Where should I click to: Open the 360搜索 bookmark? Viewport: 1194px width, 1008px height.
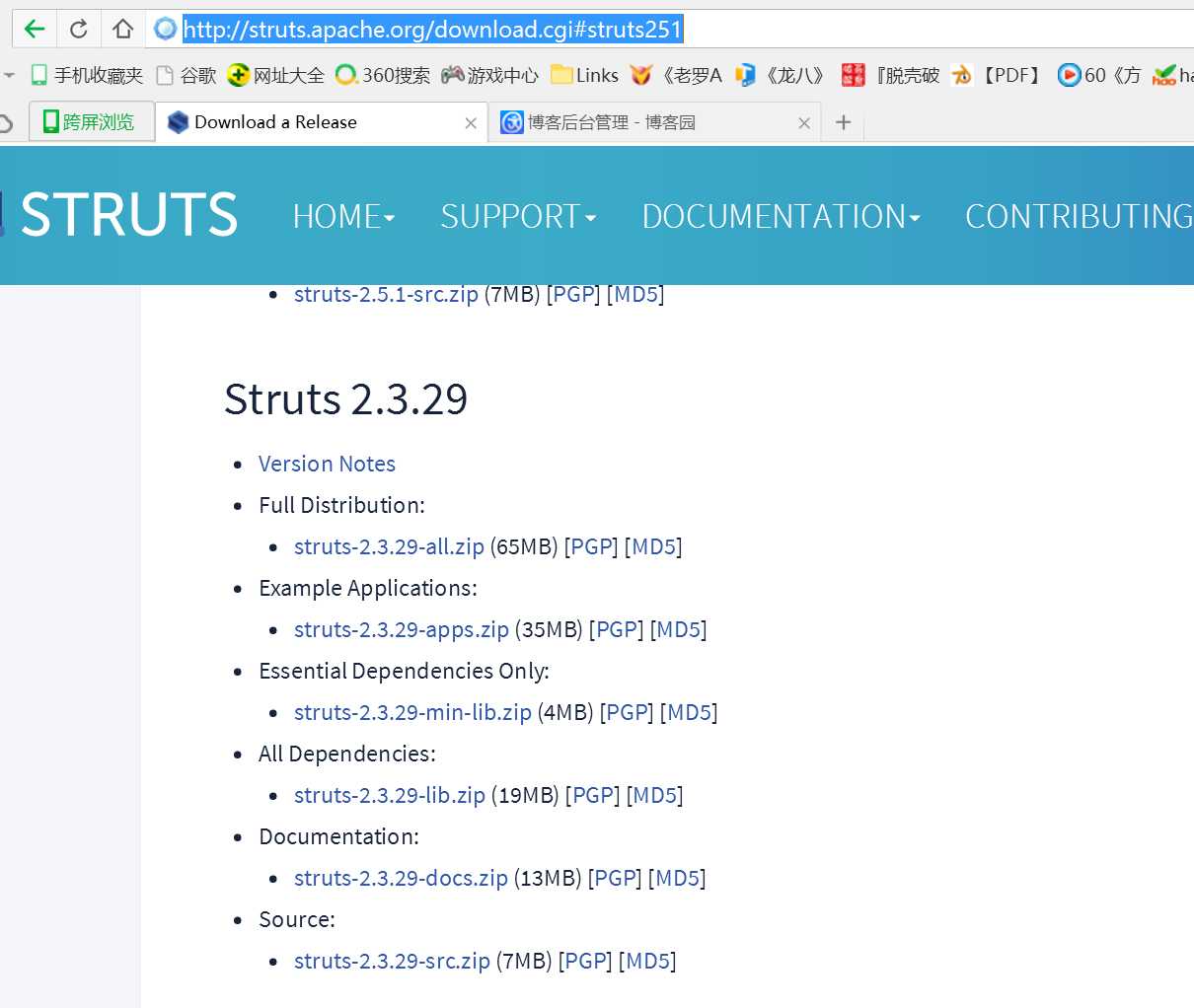(383, 75)
